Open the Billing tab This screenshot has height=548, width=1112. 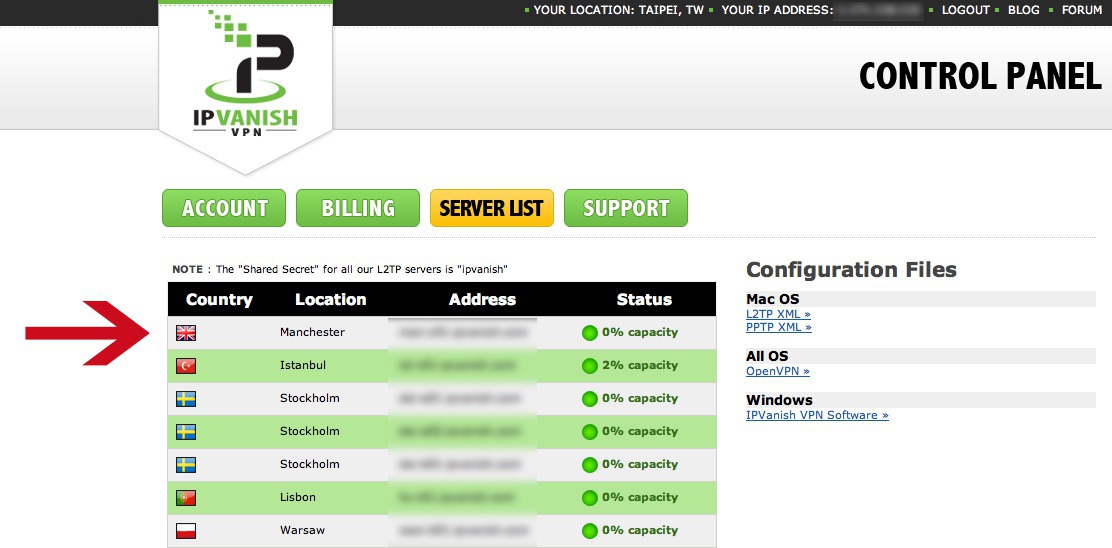click(358, 208)
